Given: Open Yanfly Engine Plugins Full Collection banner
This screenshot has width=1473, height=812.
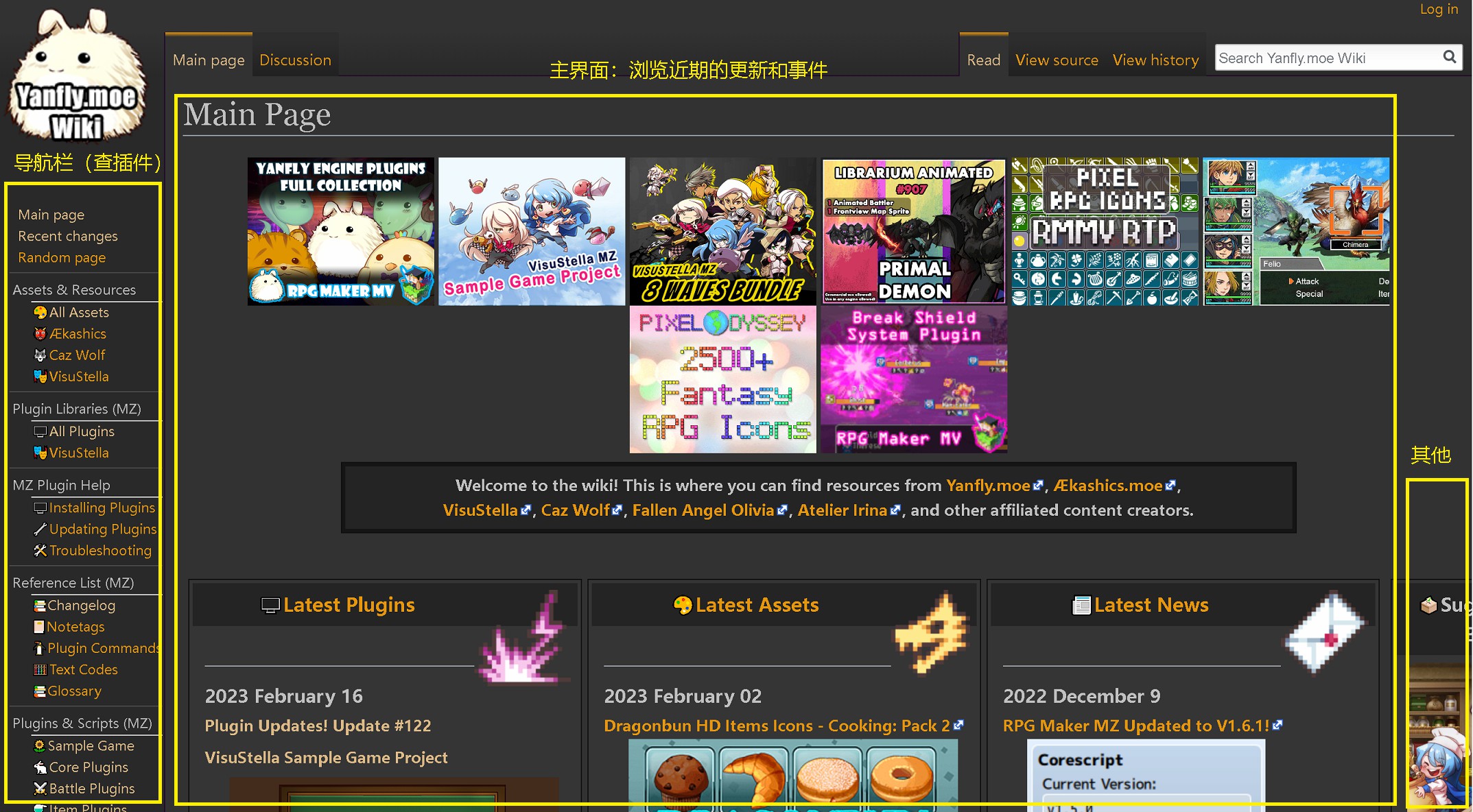Looking at the screenshot, I should click(341, 232).
